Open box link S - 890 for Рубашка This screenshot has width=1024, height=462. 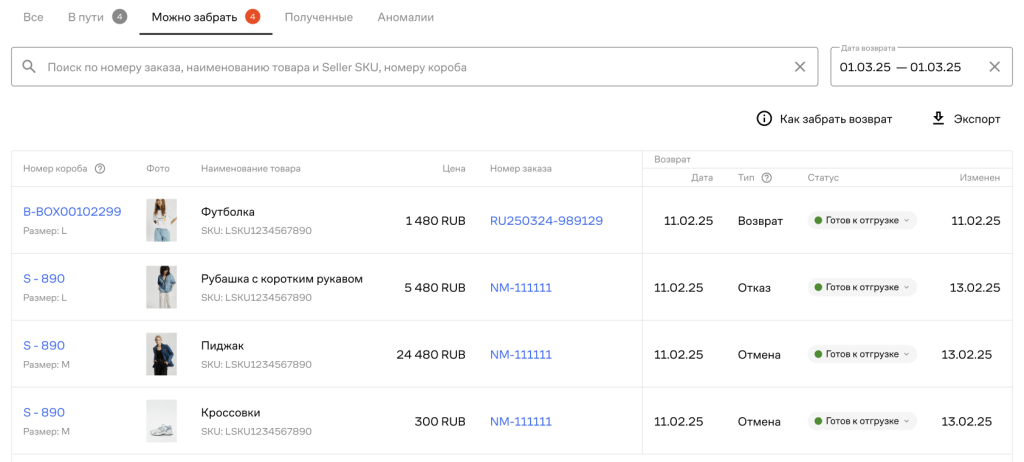(x=44, y=278)
